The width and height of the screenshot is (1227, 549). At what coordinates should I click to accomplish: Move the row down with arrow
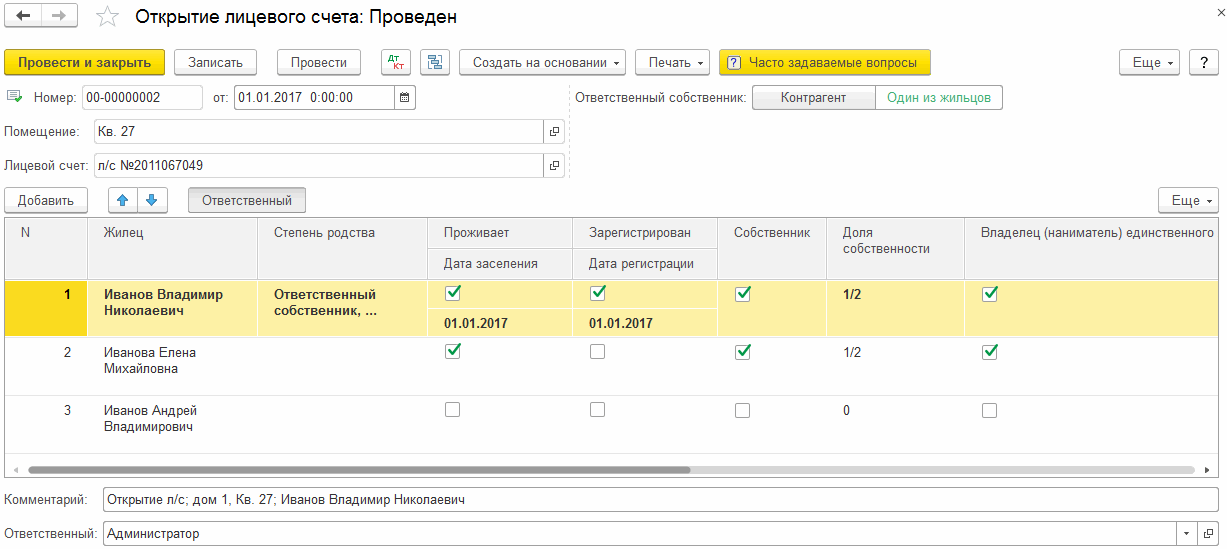(x=152, y=200)
